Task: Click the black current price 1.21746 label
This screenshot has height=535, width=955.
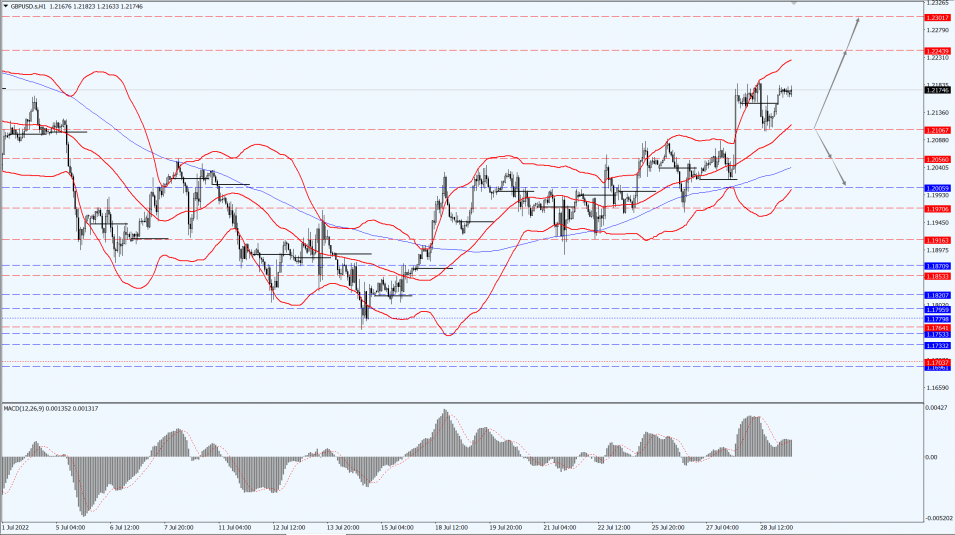Action: click(937, 90)
